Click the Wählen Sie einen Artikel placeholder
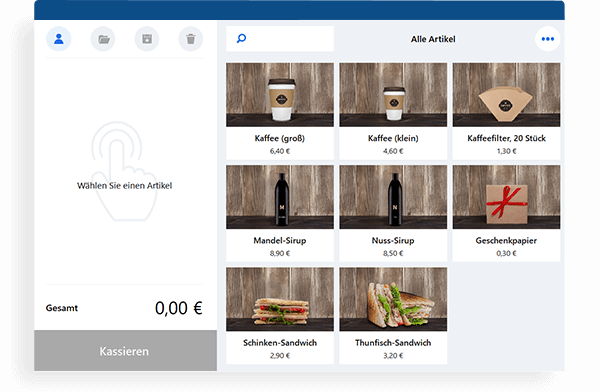The width and height of the screenshot is (600, 392). click(124, 186)
